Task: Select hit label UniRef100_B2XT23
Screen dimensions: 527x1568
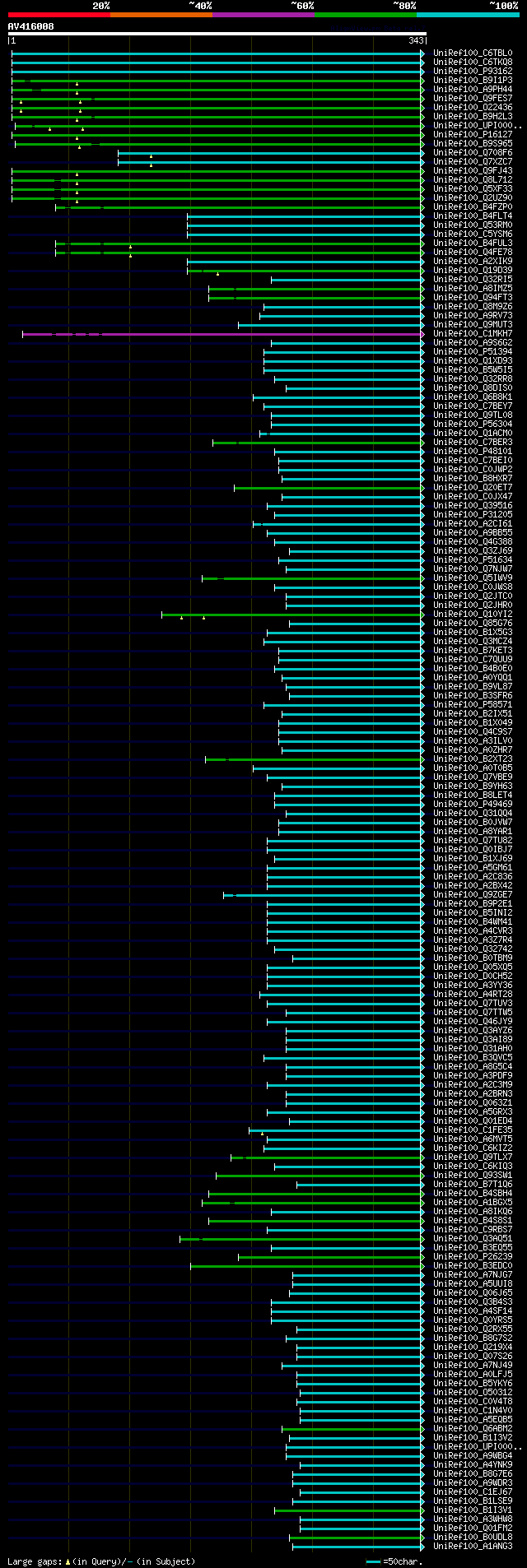Action: tap(473, 759)
